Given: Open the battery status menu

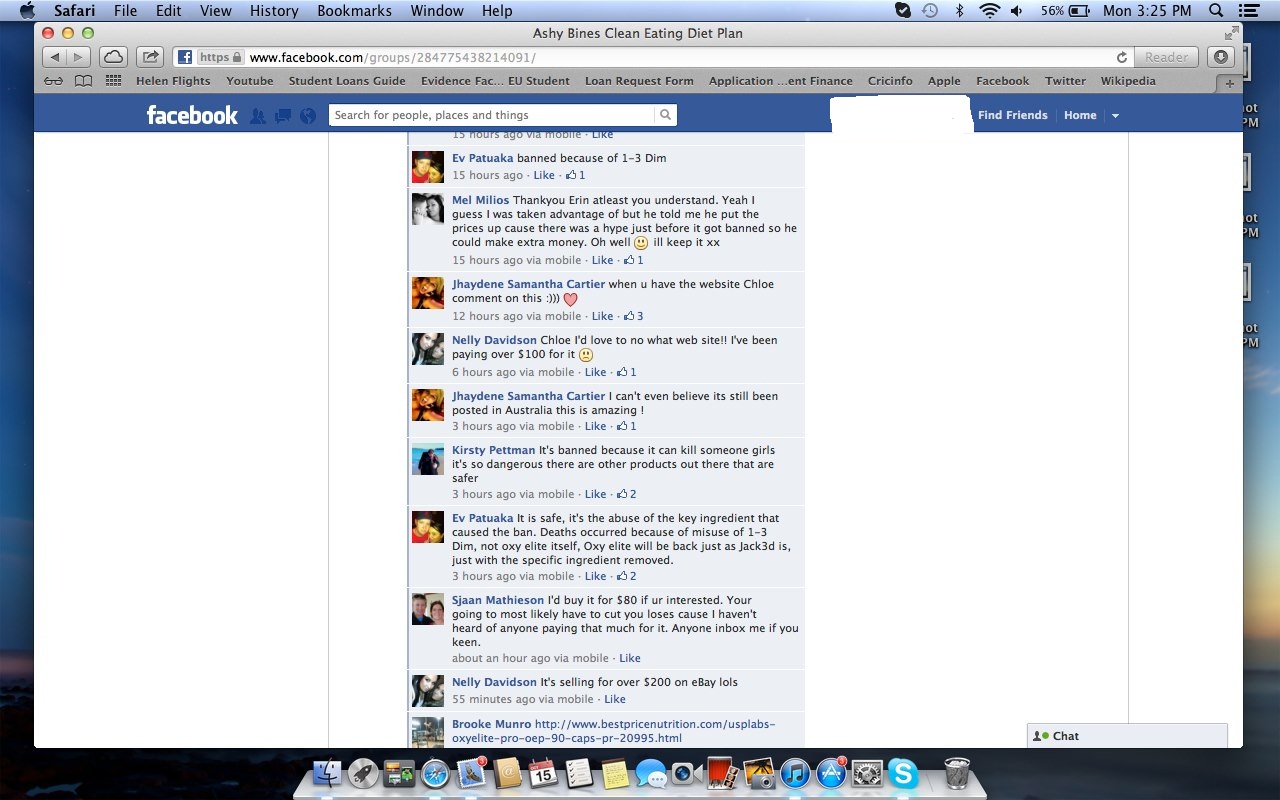Looking at the screenshot, I should click(1065, 11).
